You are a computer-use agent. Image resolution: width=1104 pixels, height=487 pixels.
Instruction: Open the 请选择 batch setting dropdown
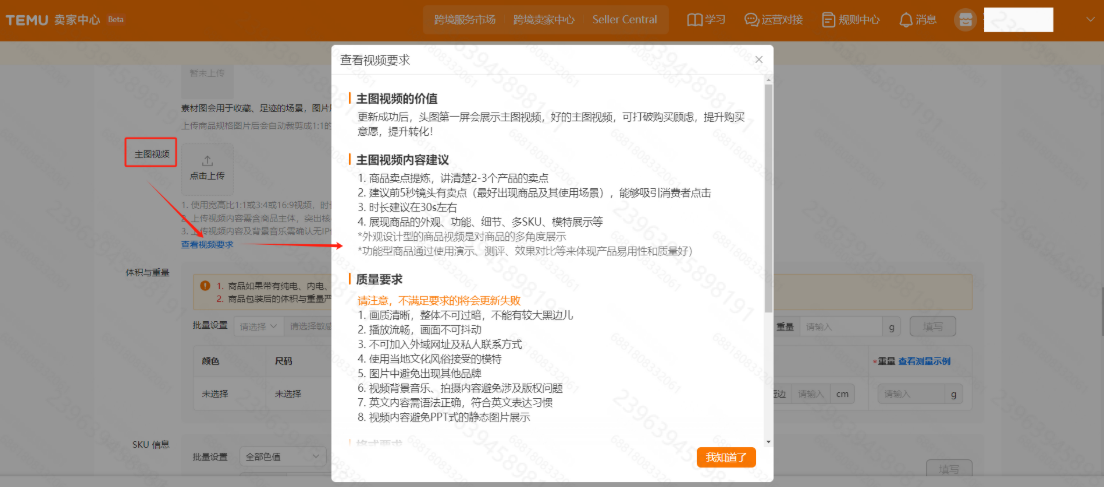(x=260, y=327)
